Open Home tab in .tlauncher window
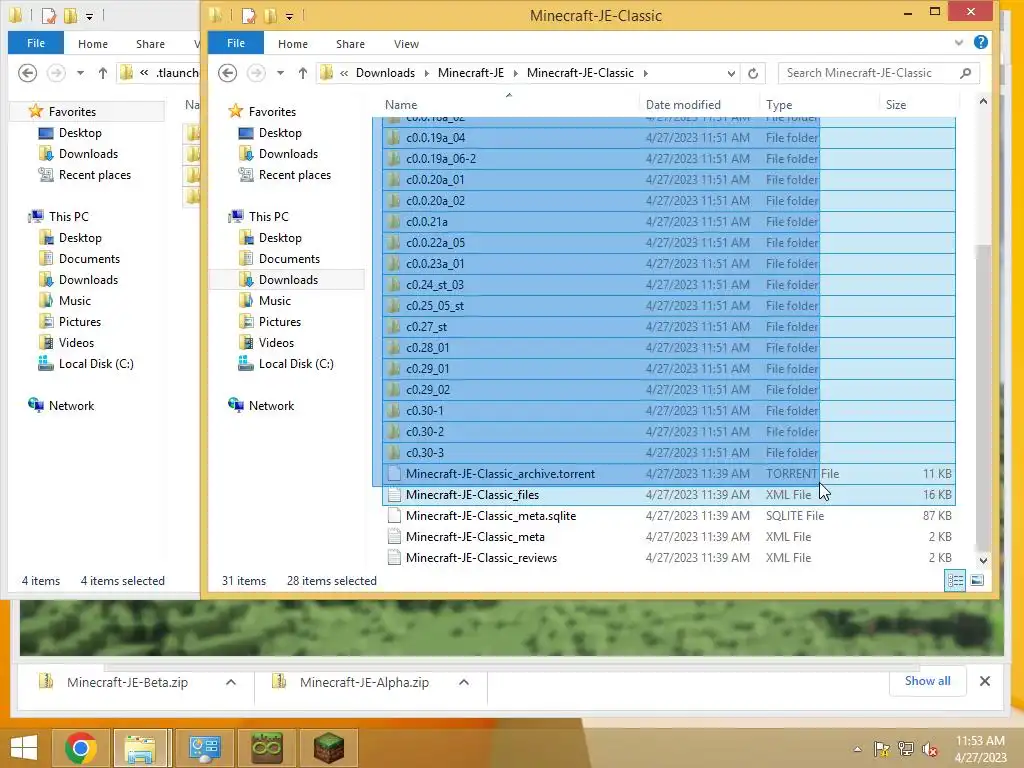This screenshot has height=768, width=1024. [x=93, y=44]
